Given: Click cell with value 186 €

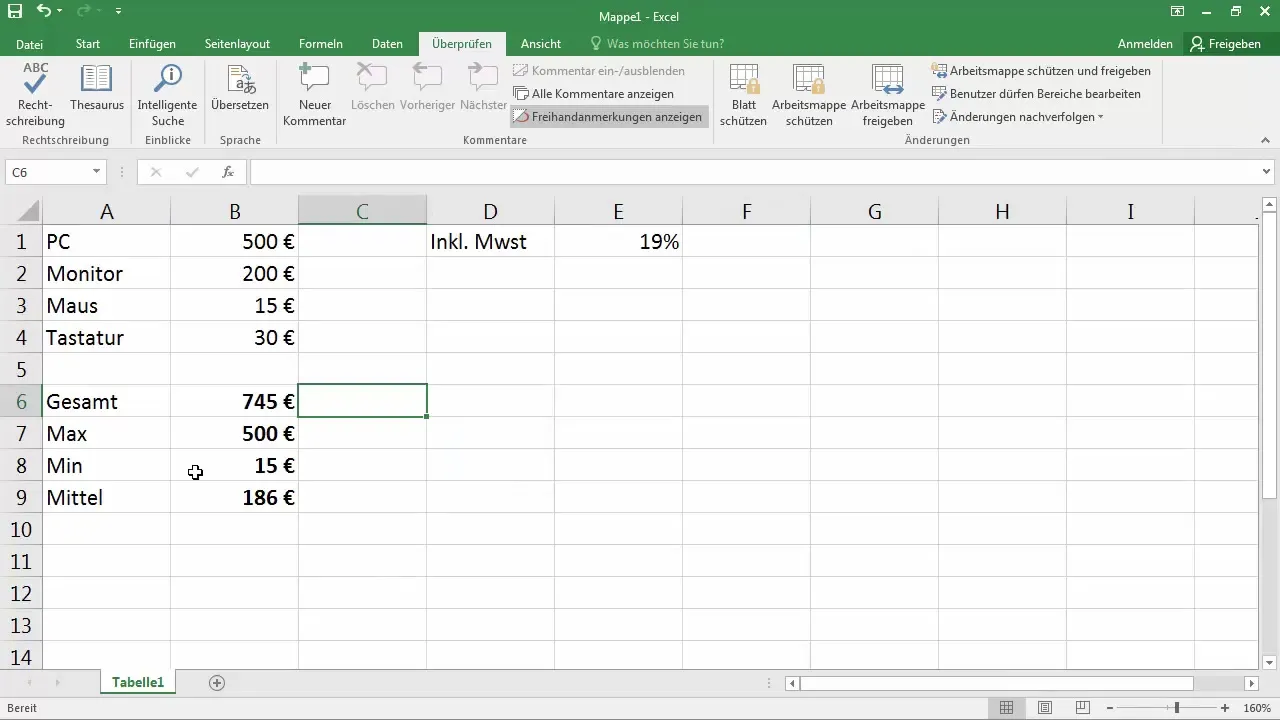Looking at the screenshot, I should coord(234,498).
